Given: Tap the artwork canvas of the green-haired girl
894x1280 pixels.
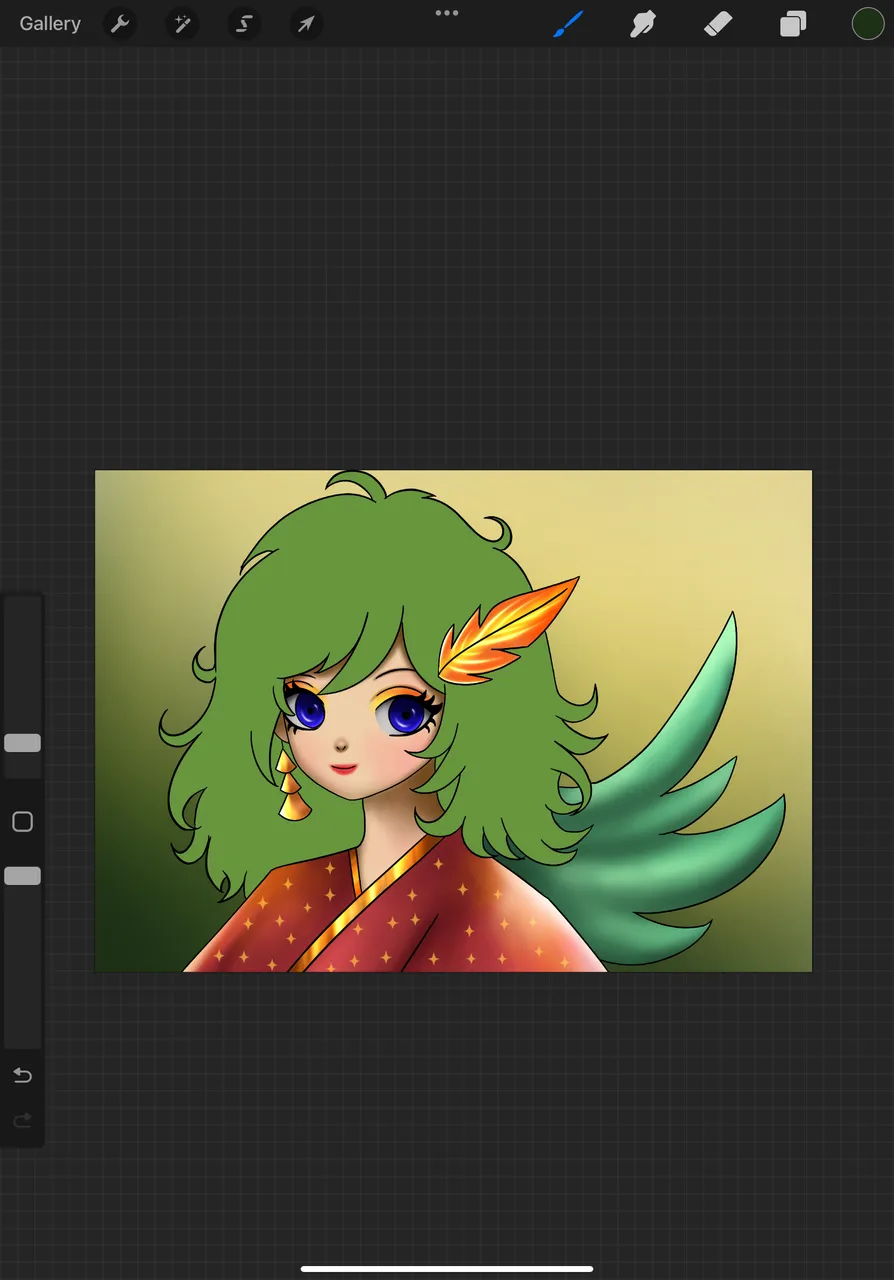Looking at the screenshot, I should tap(453, 721).
